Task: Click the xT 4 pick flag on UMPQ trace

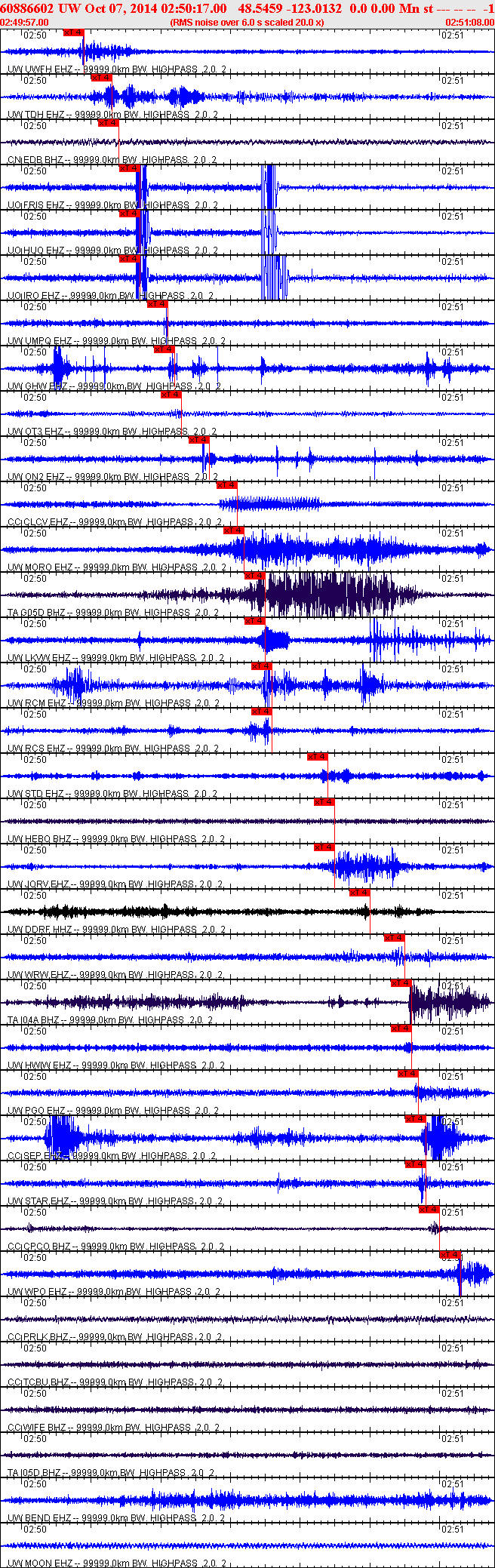Action: pos(157,304)
